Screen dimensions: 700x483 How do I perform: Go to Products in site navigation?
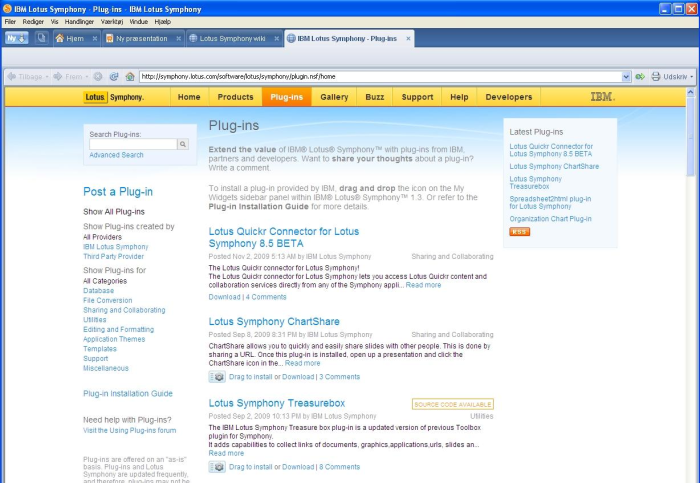point(235,97)
